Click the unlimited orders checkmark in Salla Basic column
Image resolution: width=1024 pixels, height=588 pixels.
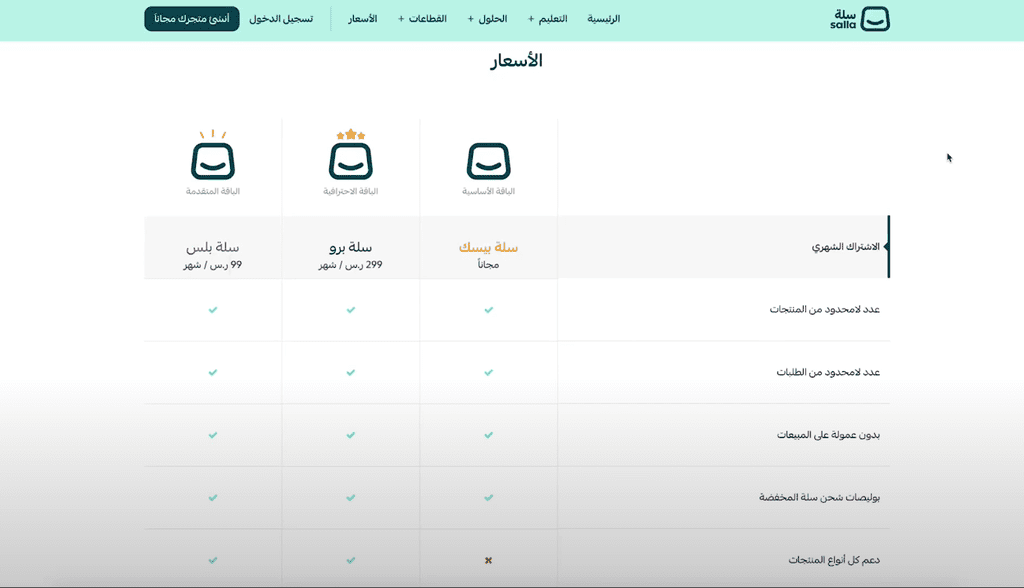tap(488, 372)
